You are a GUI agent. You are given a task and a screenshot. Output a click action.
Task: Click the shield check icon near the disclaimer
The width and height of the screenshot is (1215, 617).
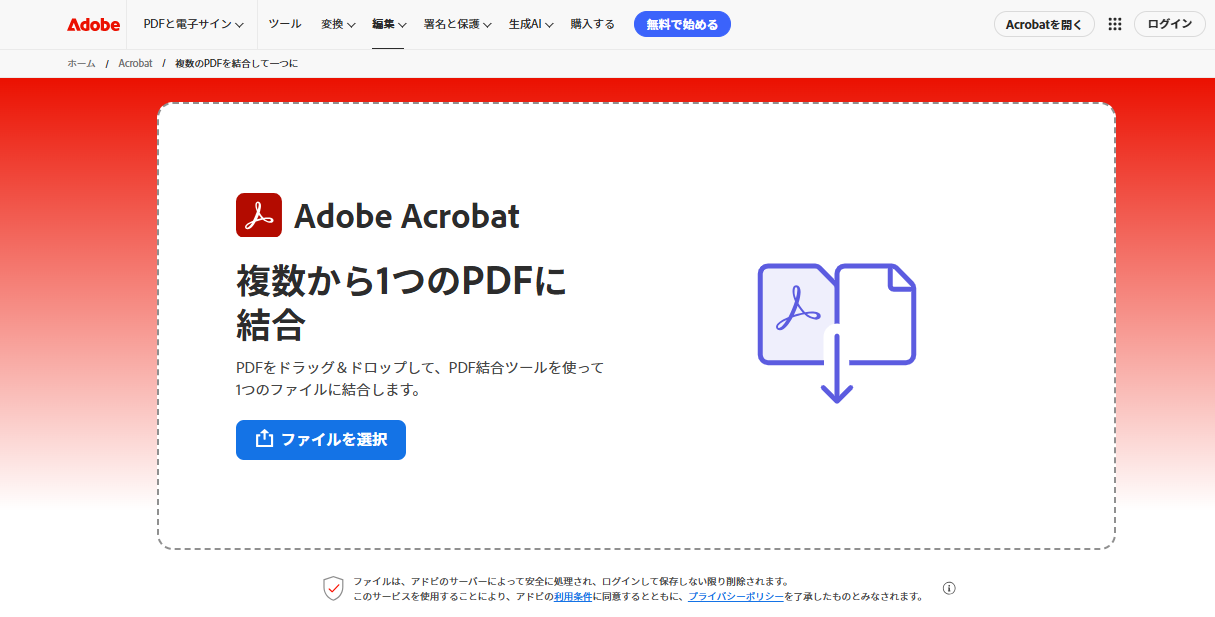pyautogui.click(x=332, y=589)
